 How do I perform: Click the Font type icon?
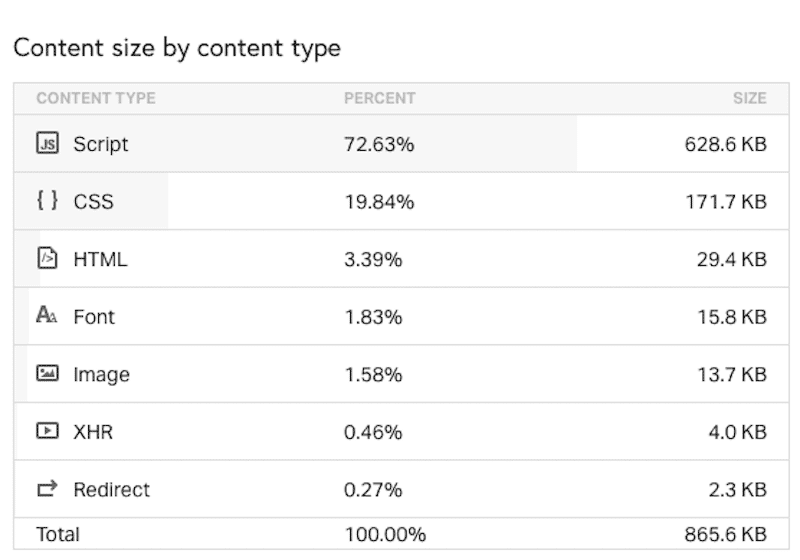[x=47, y=315]
